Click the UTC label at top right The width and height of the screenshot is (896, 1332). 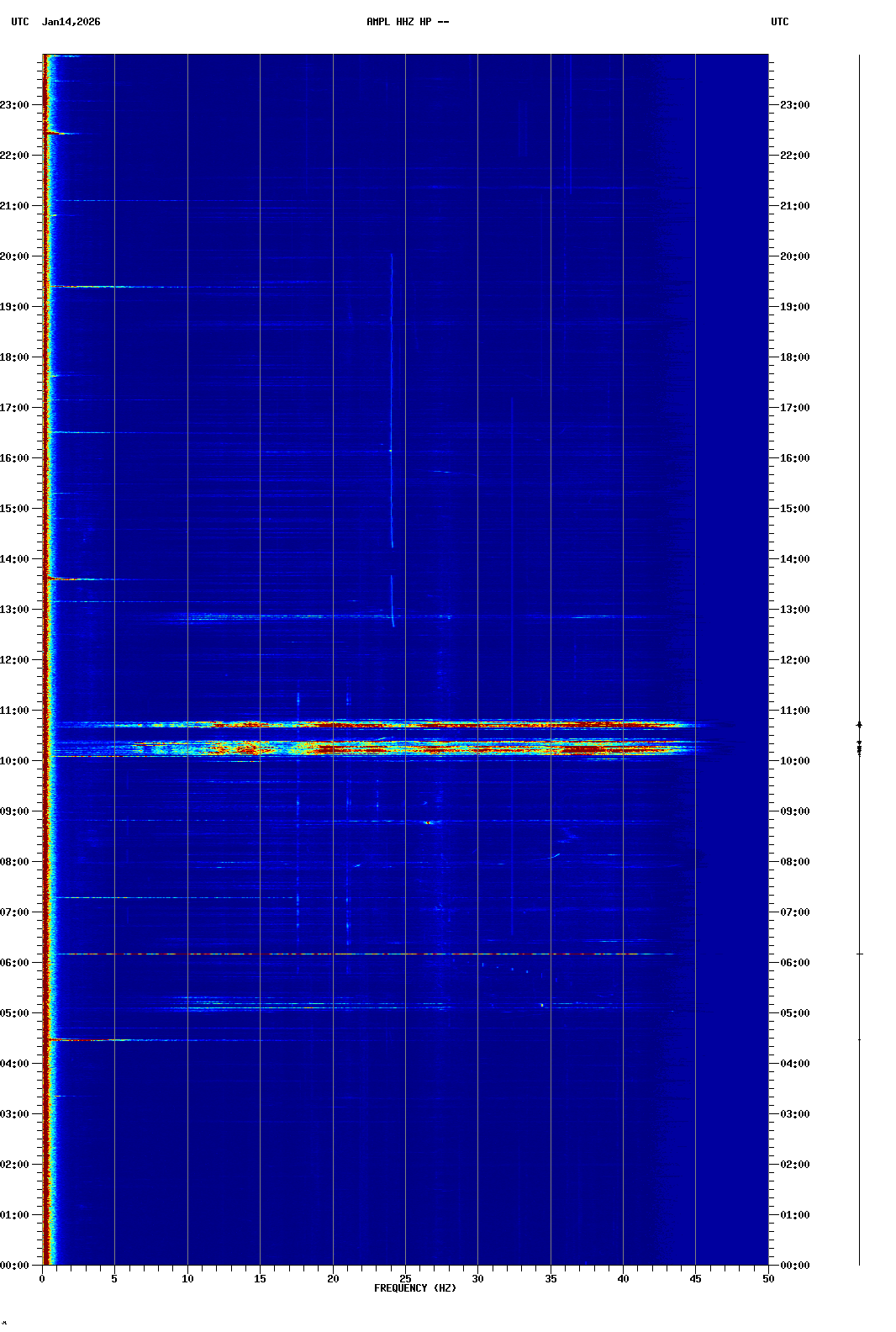[x=779, y=22]
